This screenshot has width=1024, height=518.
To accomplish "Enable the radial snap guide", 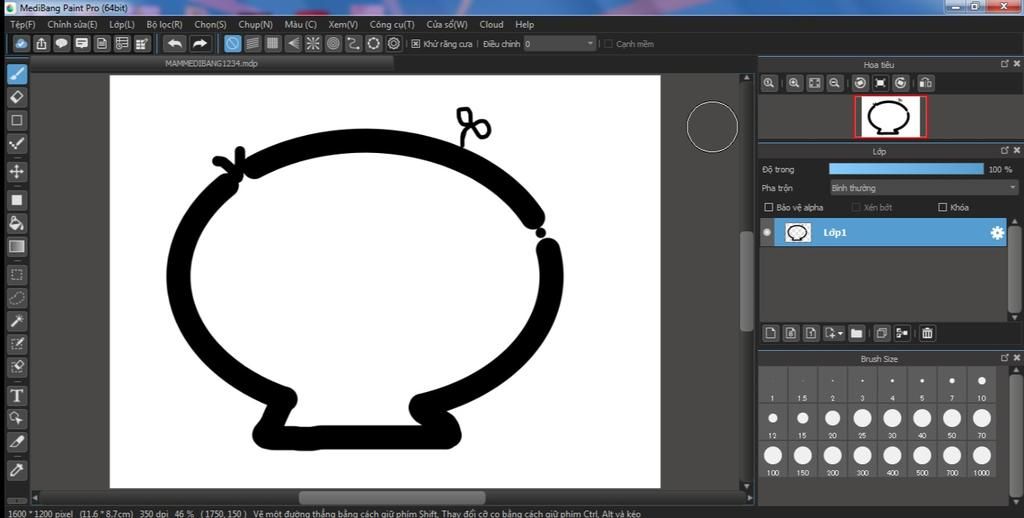I will coord(313,44).
